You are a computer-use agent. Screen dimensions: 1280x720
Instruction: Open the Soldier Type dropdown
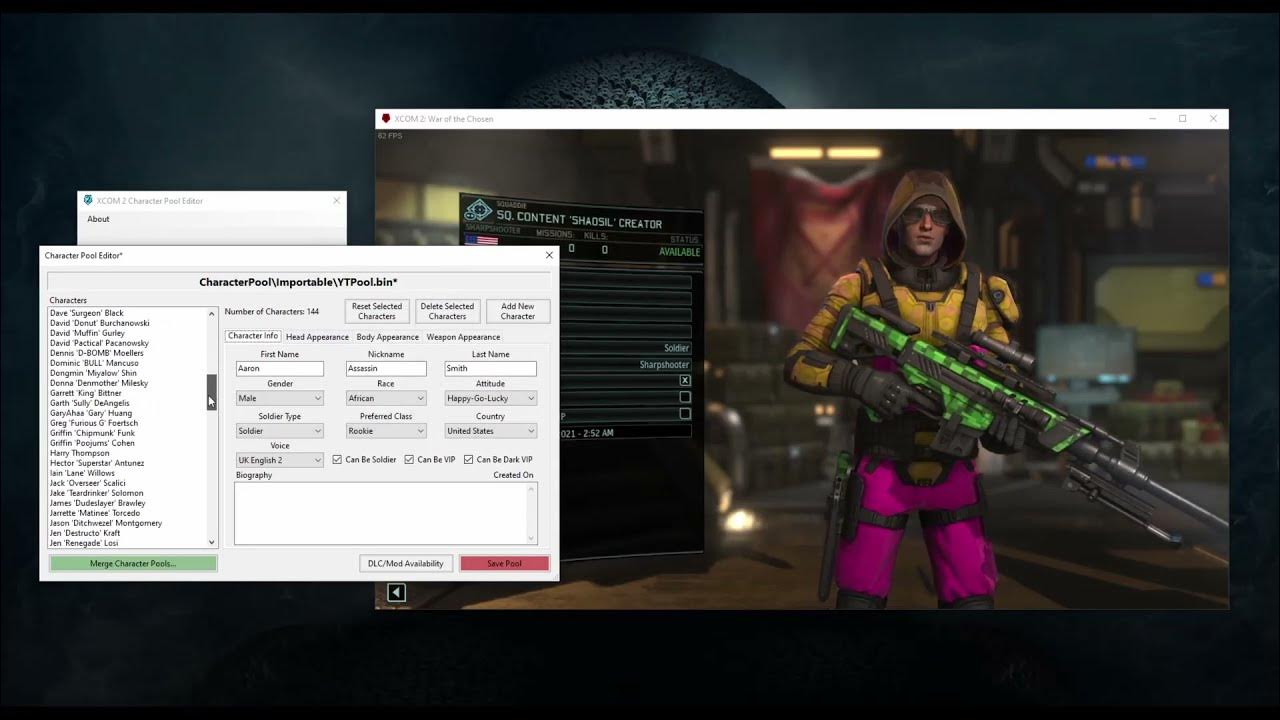(279, 431)
